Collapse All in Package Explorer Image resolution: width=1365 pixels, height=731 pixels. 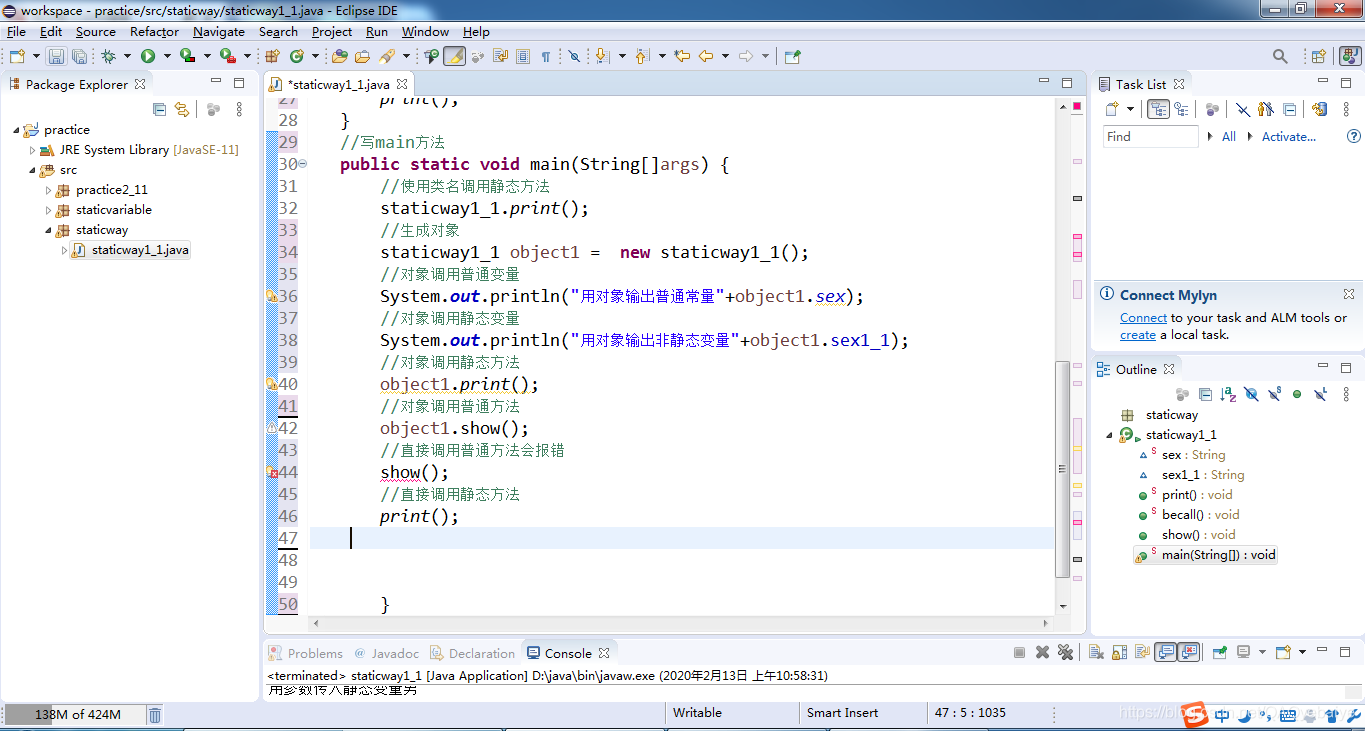pos(159,110)
